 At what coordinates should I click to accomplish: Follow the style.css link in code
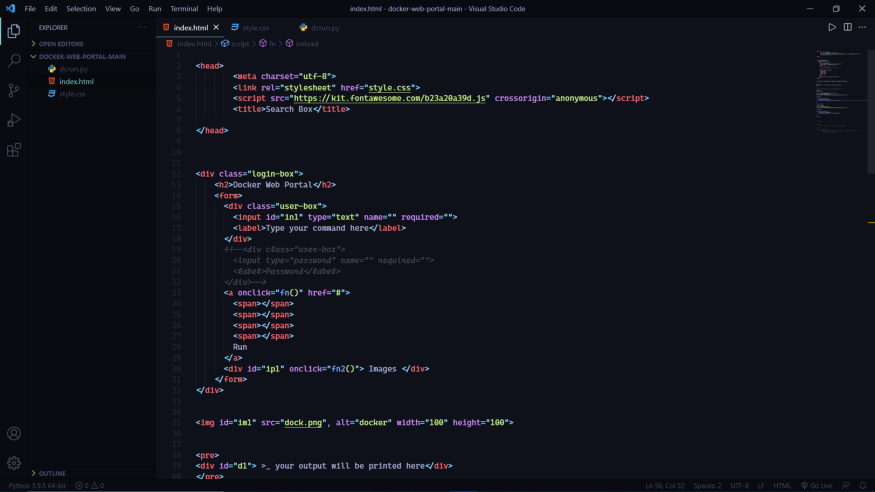coord(390,88)
